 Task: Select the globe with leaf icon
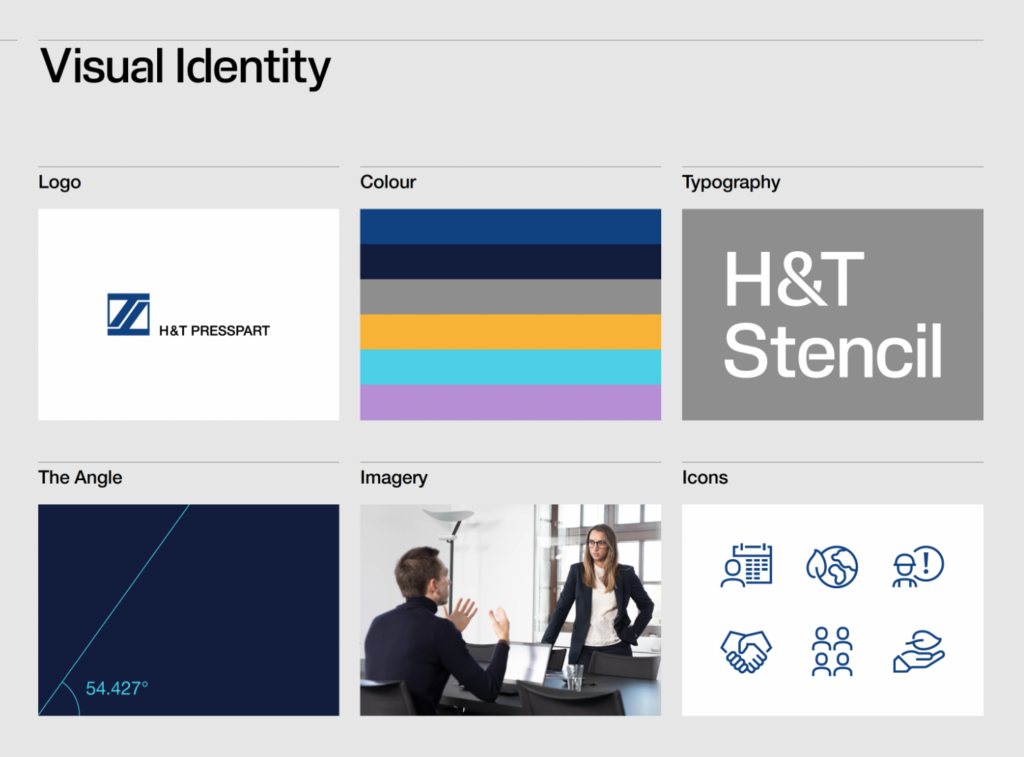[832, 566]
